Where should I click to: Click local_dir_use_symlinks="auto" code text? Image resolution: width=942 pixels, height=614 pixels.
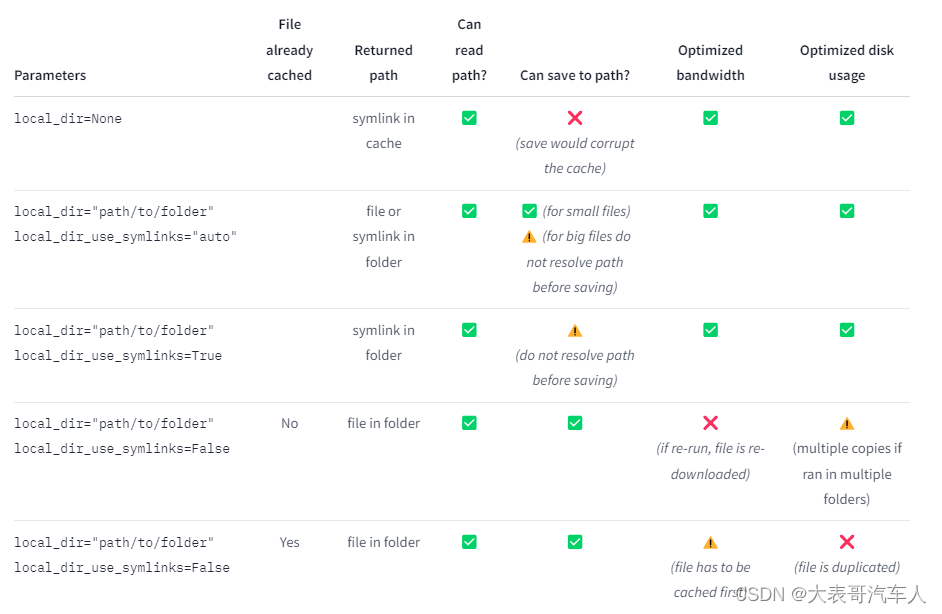click(x=126, y=237)
